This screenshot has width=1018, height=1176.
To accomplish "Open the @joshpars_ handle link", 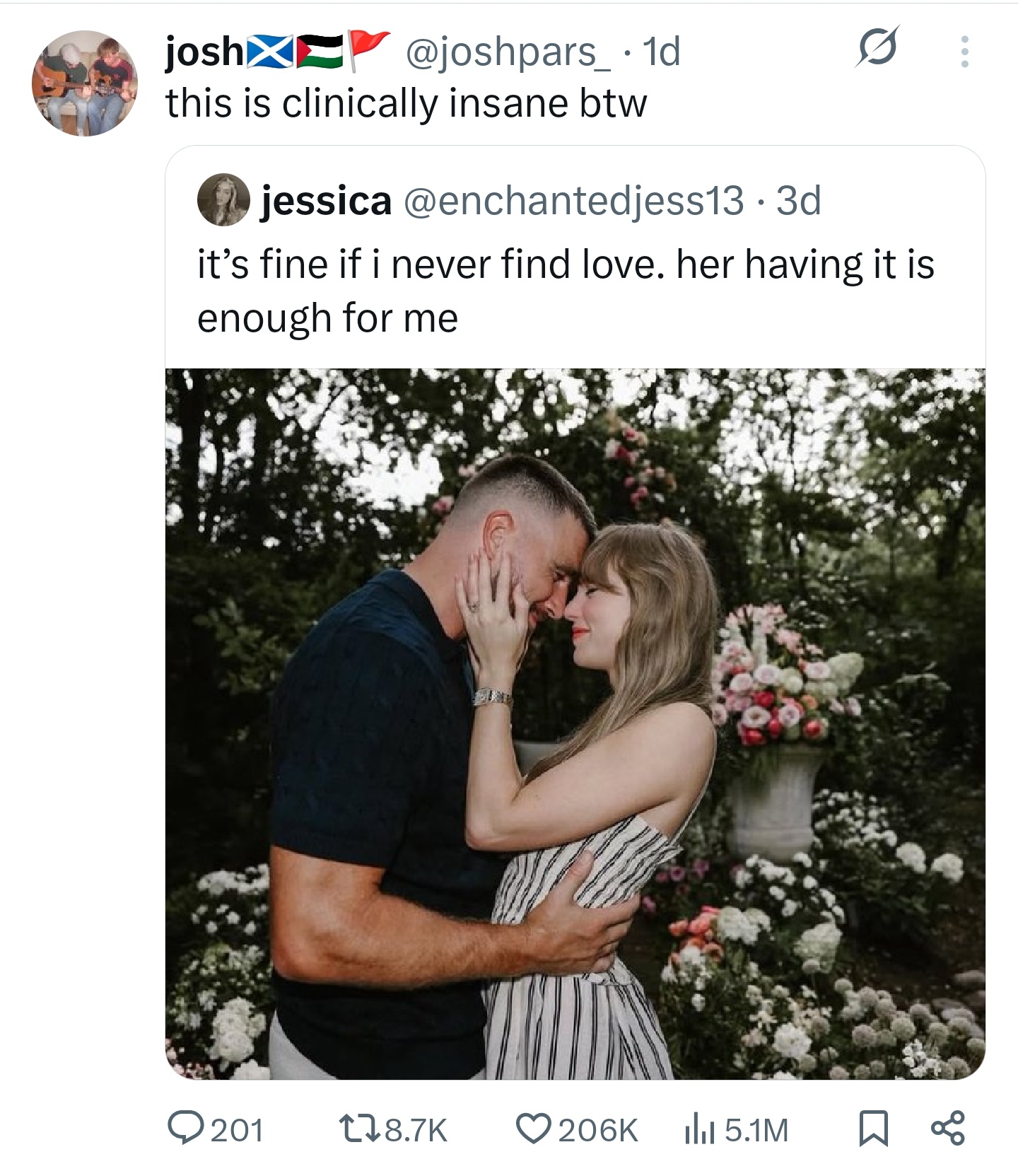I will tap(507, 52).
